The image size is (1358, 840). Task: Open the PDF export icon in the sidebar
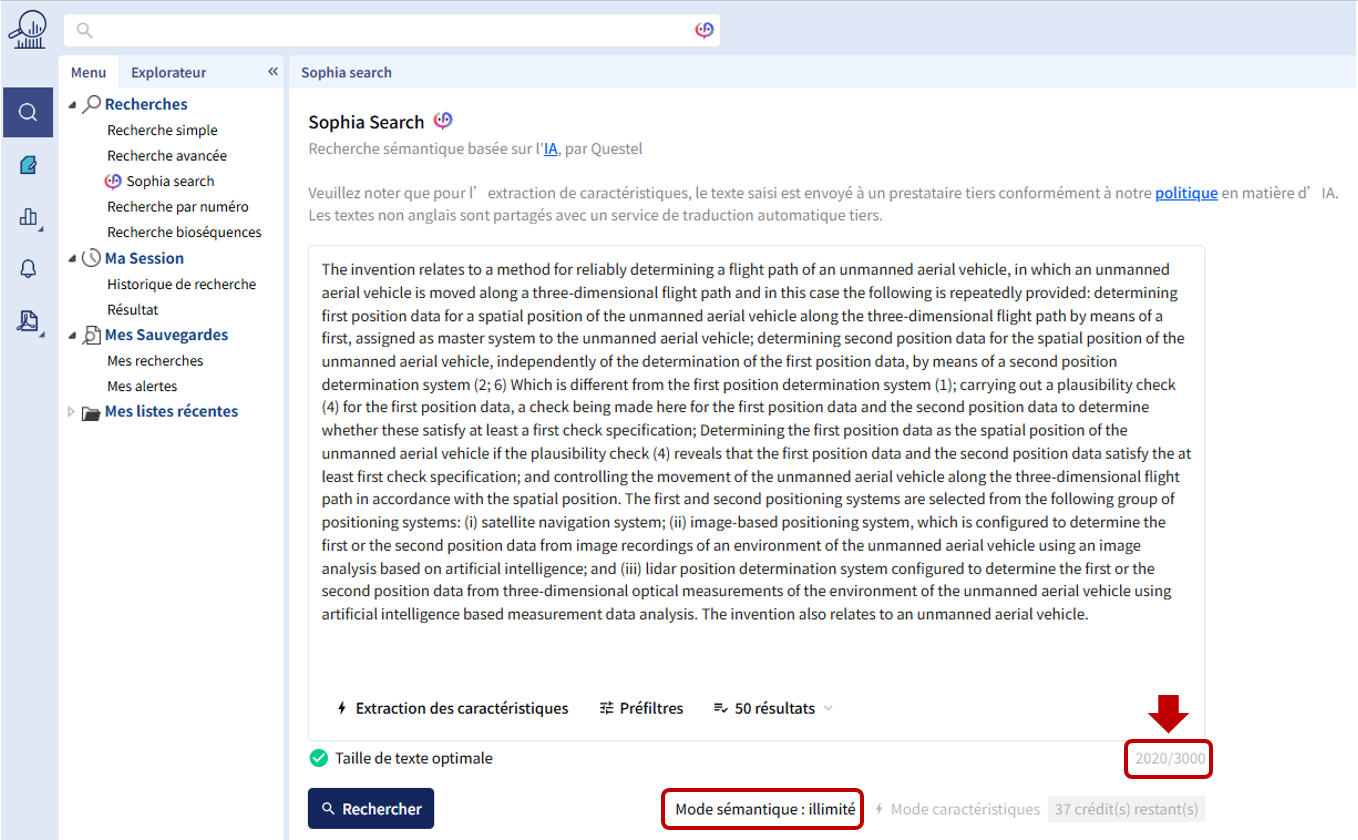click(28, 321)
